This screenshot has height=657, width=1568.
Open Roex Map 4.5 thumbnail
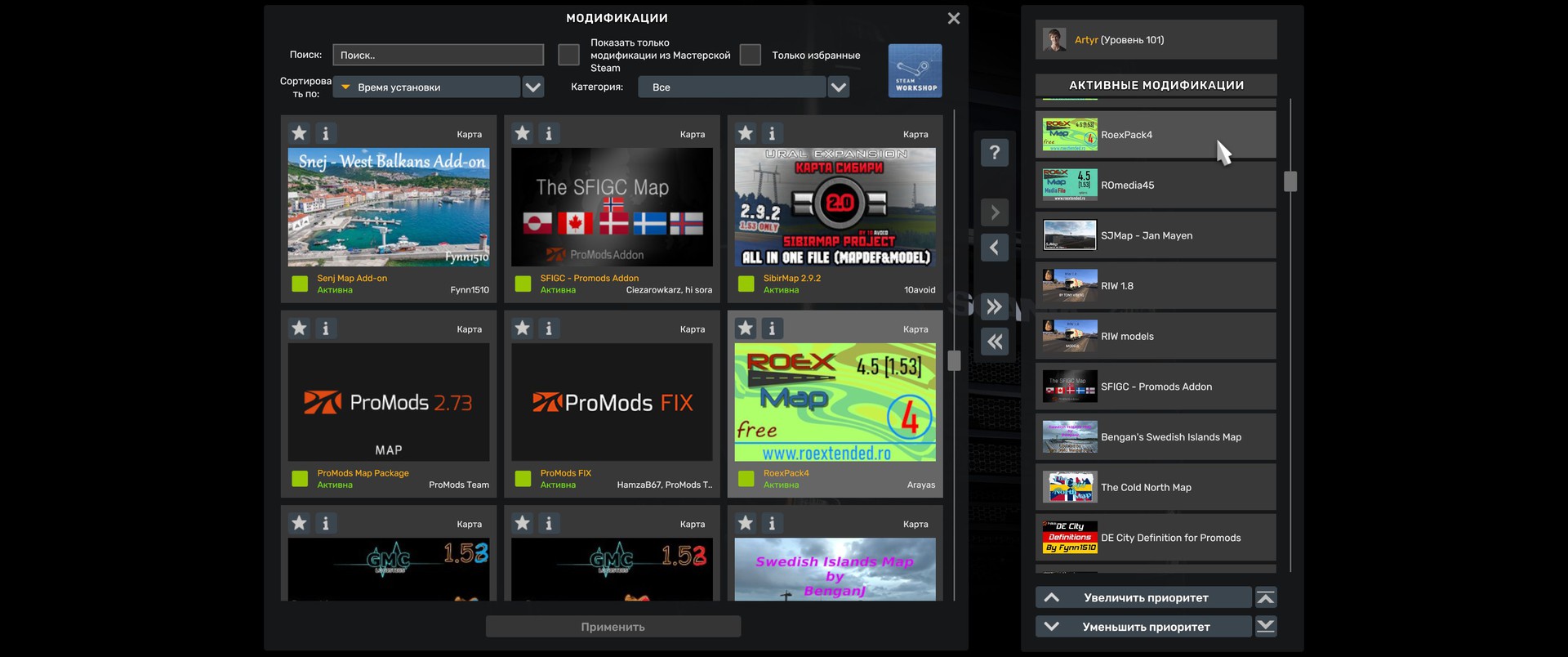[835, 402]
